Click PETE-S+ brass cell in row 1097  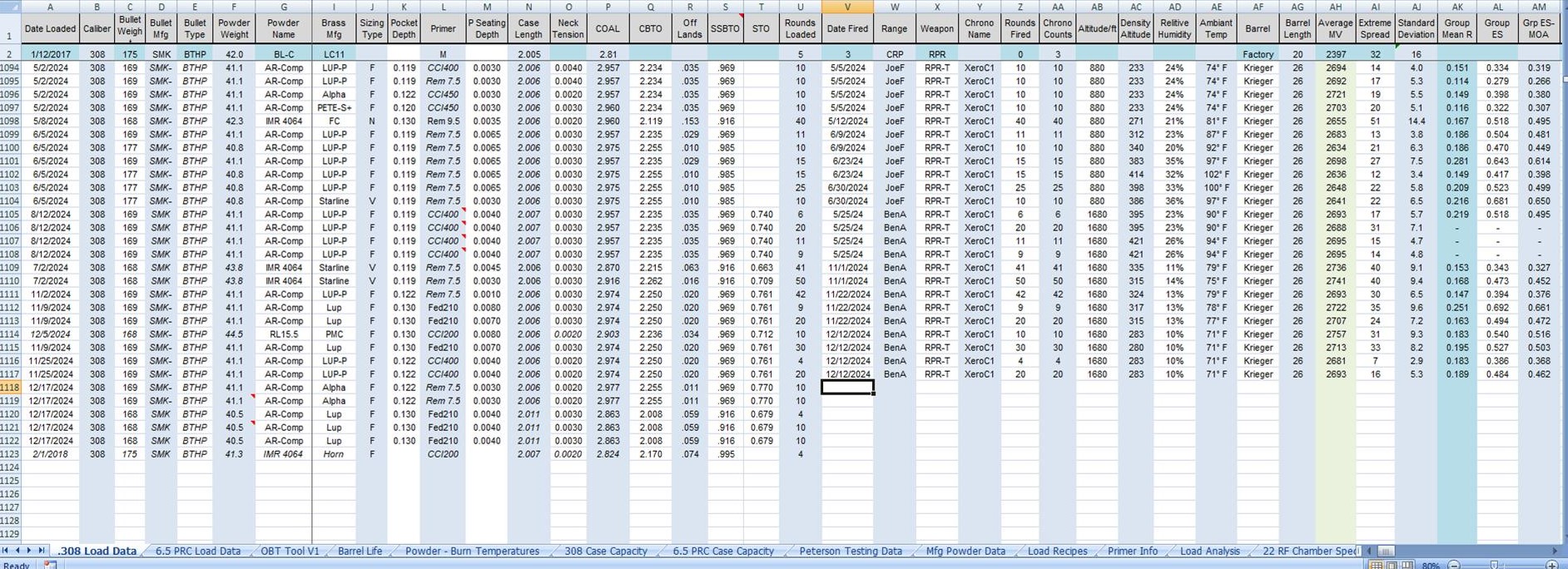[334, 108]
